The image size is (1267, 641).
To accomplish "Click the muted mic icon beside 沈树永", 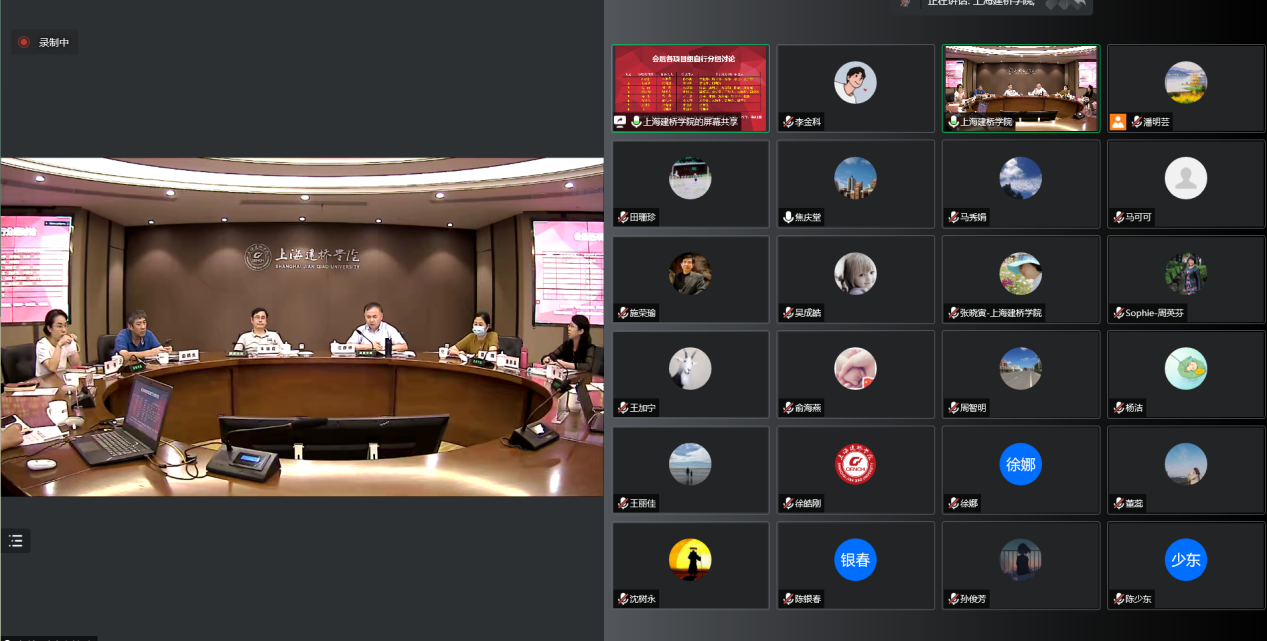I will (x=622, y=599).
